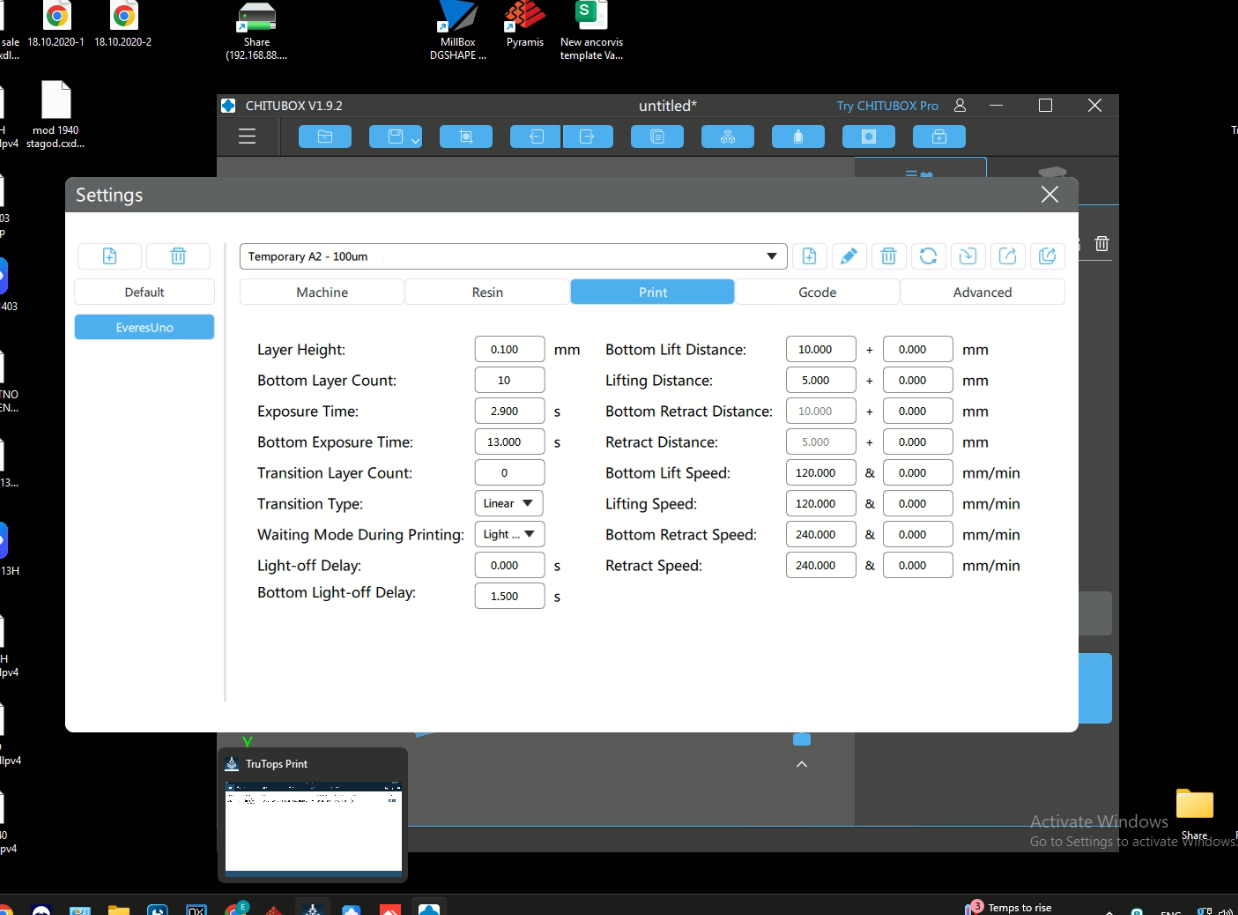Click the reset profile refresh icon

coord(928,257)
